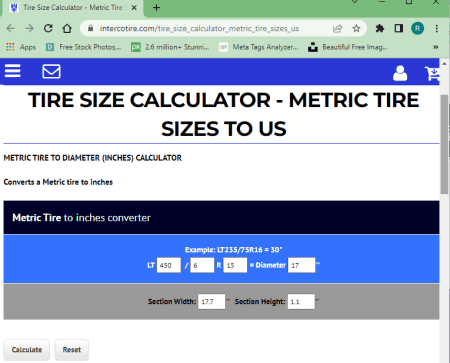Click 'METRIC TIRE TO DIAMETER (INCHES) CALCULATOR' text
Viewport: 450px width, 363px height.
(93, 158)
